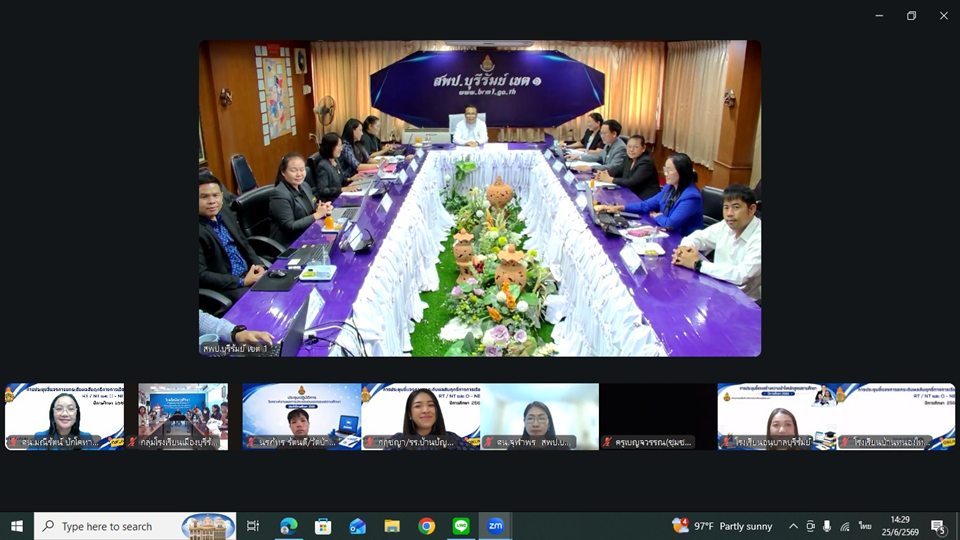Screen dimensions: 960x540
Task: Select the main speaker video of the meeting room
Action: click(480, 198)
